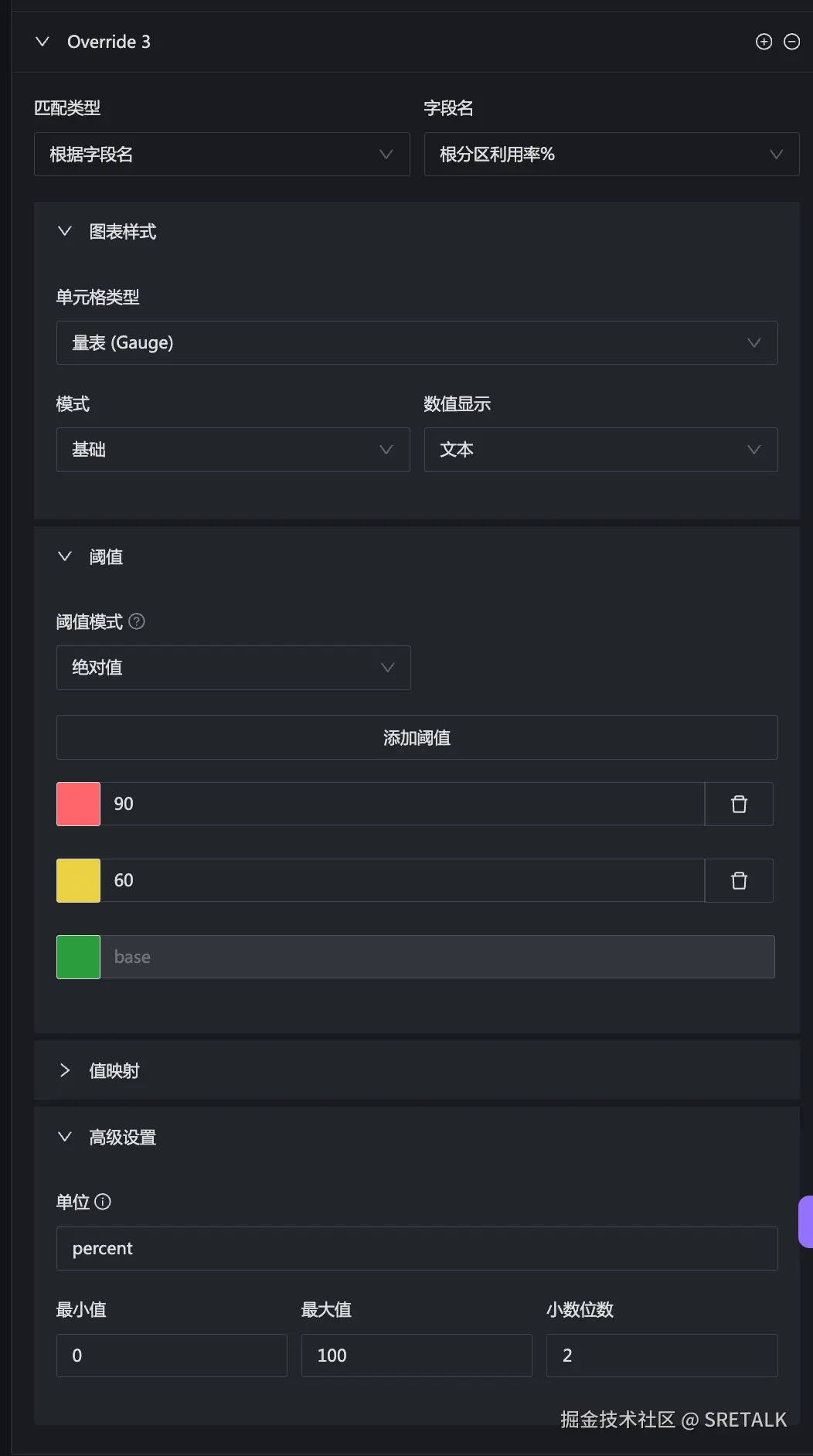Collapse the 高级设置 section
The height and width of the screenshot is (1456, 813).
65,1137
